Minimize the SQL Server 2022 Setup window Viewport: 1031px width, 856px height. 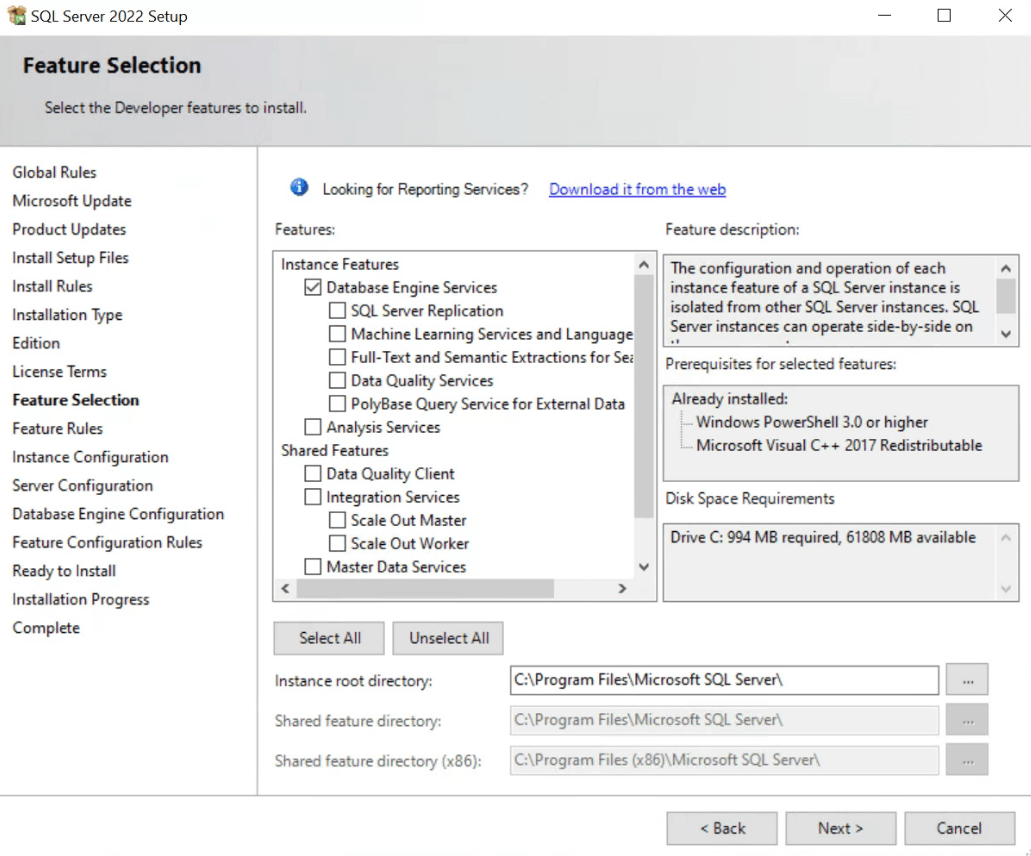tap(884, 15)
